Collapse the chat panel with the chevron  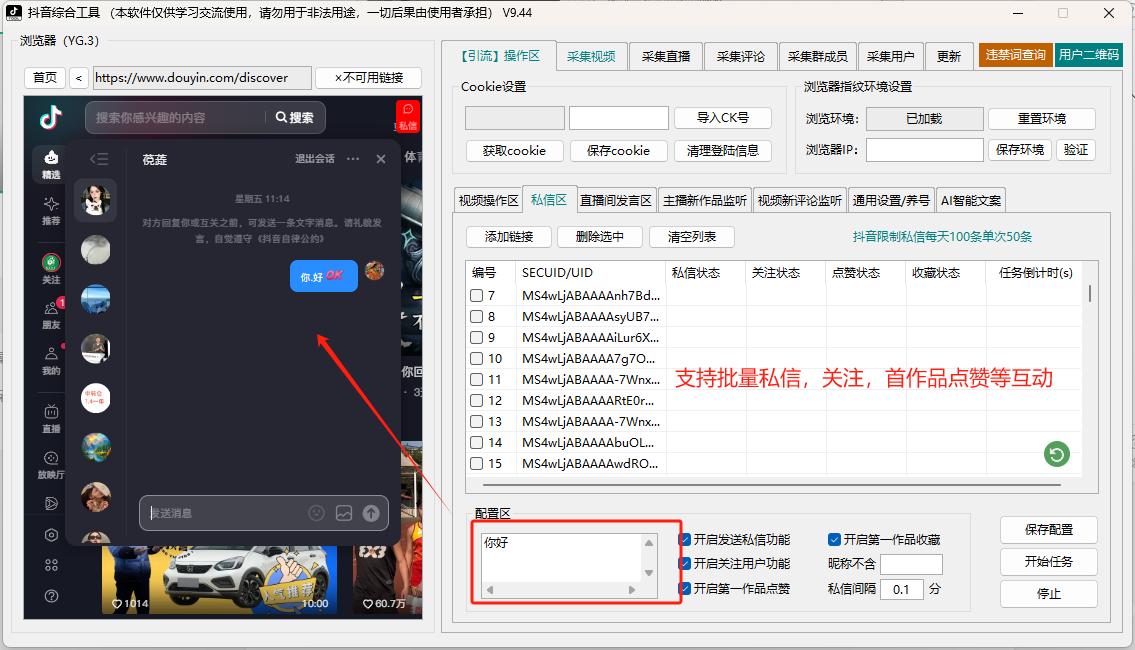coord(97,158)
